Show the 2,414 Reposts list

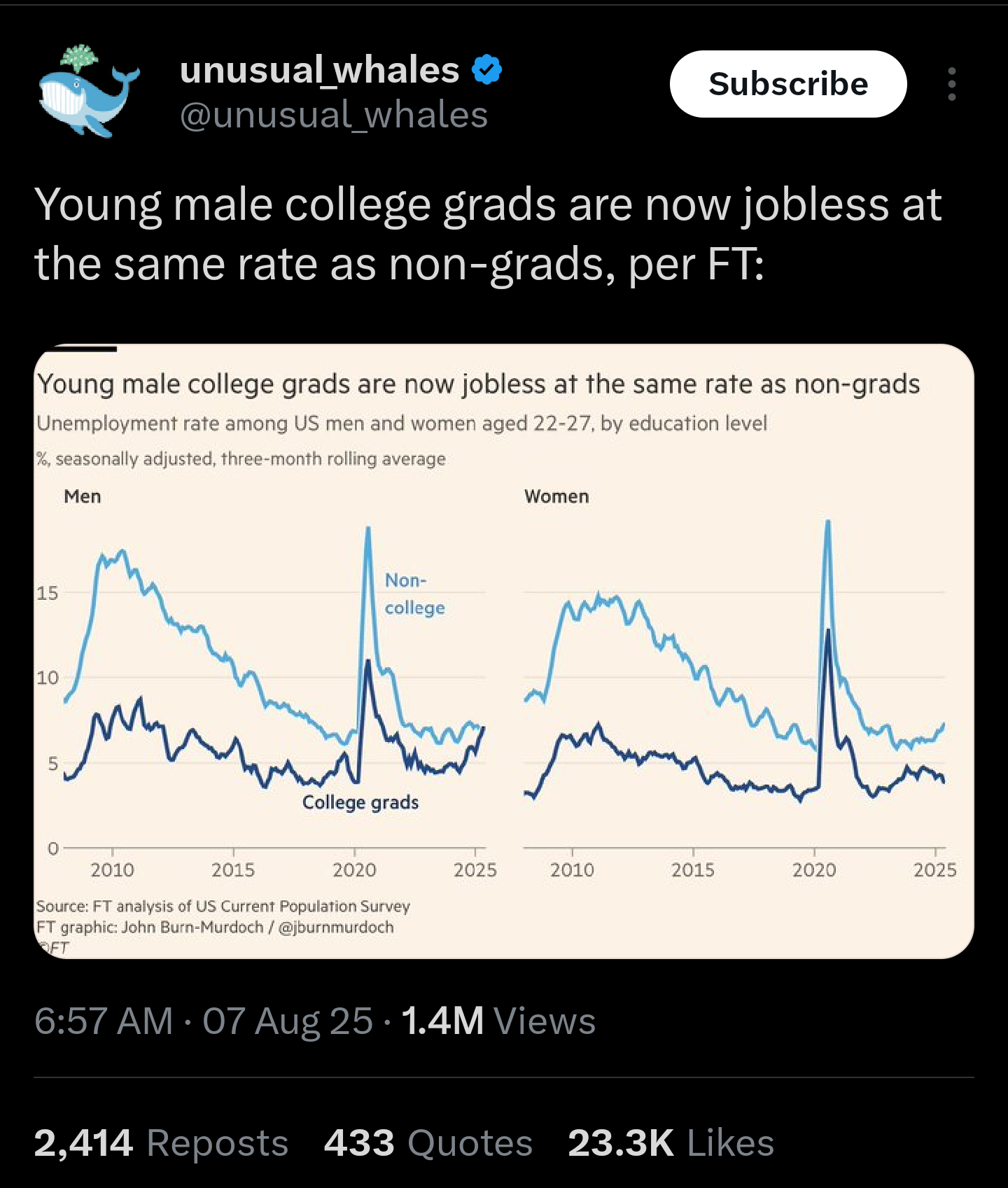pyautogui.click(x=161, y=1143)
